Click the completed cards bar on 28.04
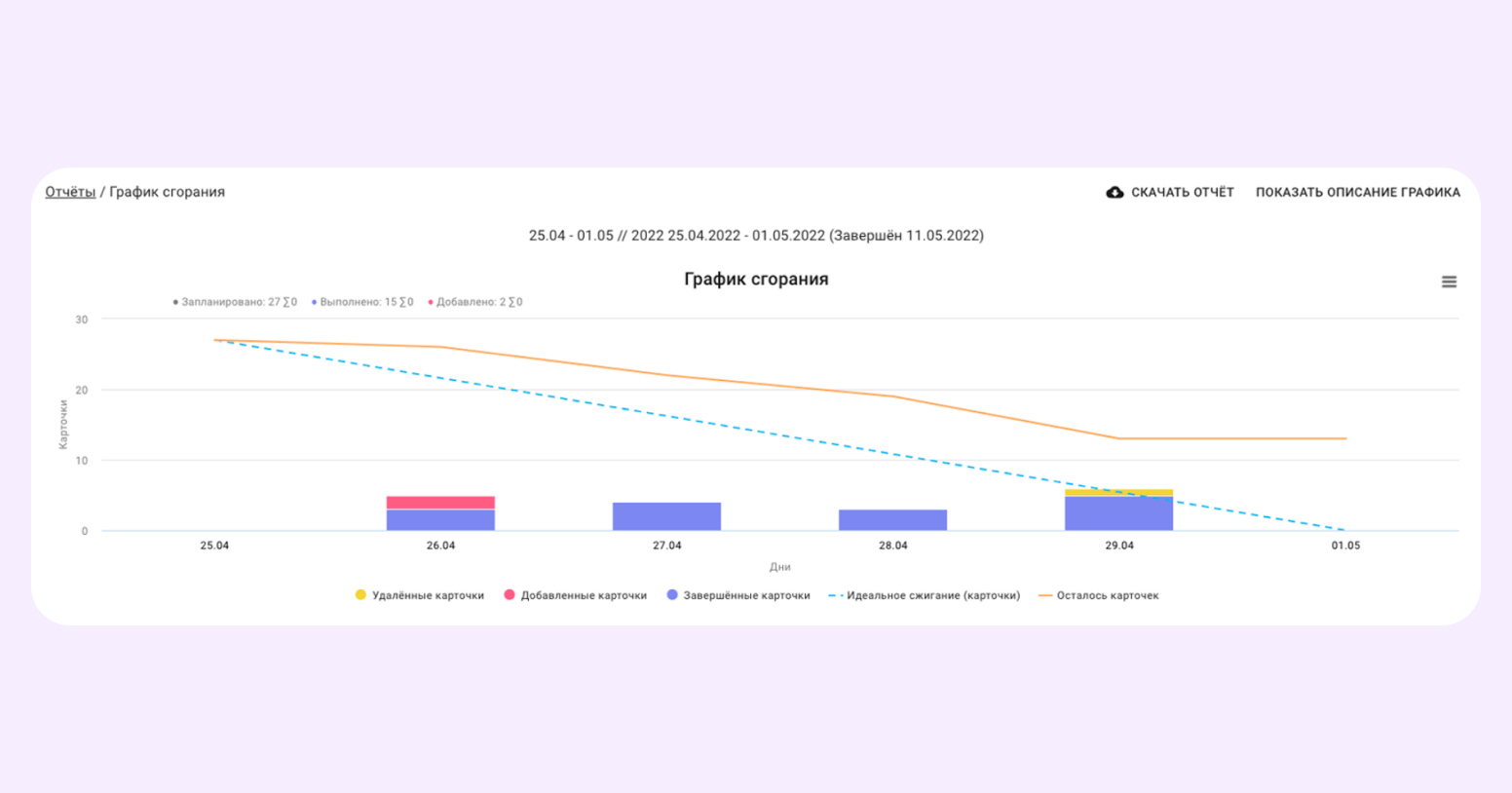This screenshot has width=1512, height=793. tap(892, 520)
